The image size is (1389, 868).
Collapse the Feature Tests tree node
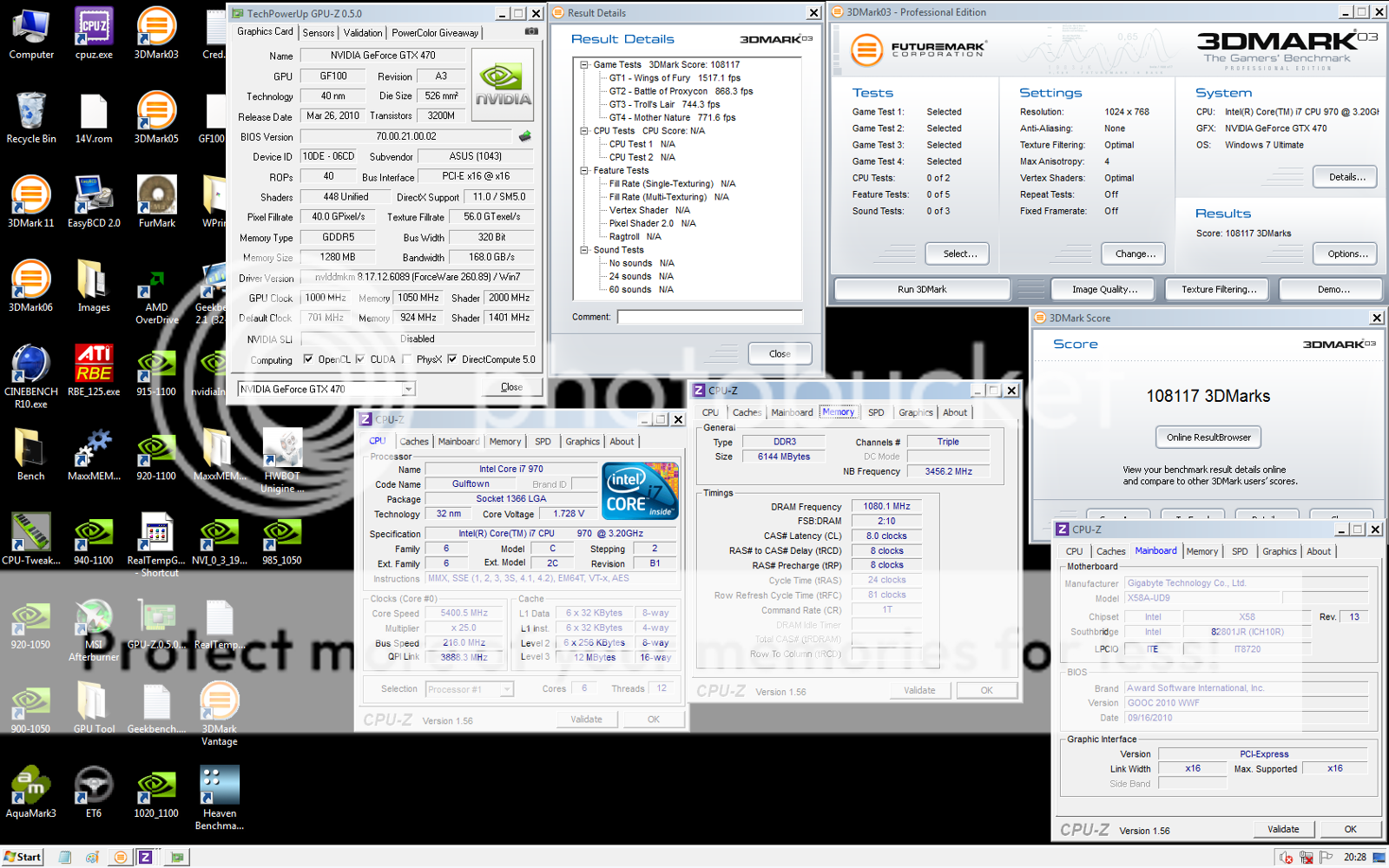click(x=584, y=171)
